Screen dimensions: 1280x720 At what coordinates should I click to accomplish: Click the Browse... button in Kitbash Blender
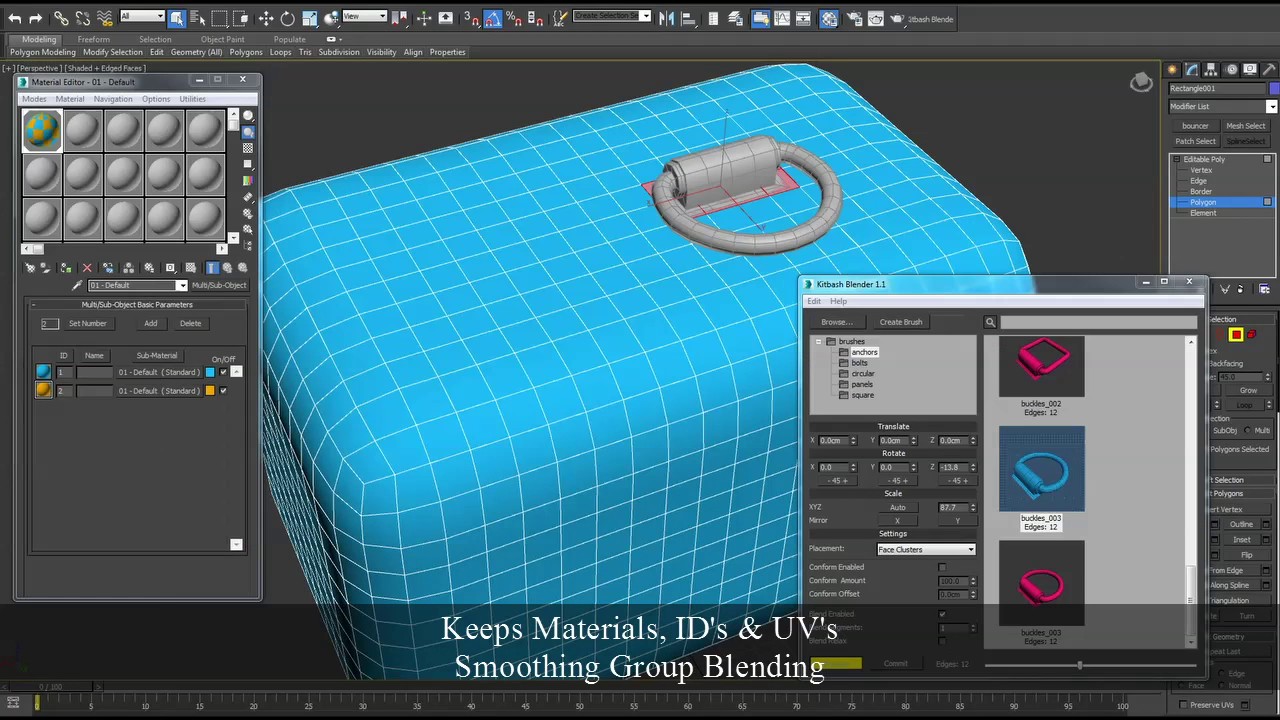837,322
